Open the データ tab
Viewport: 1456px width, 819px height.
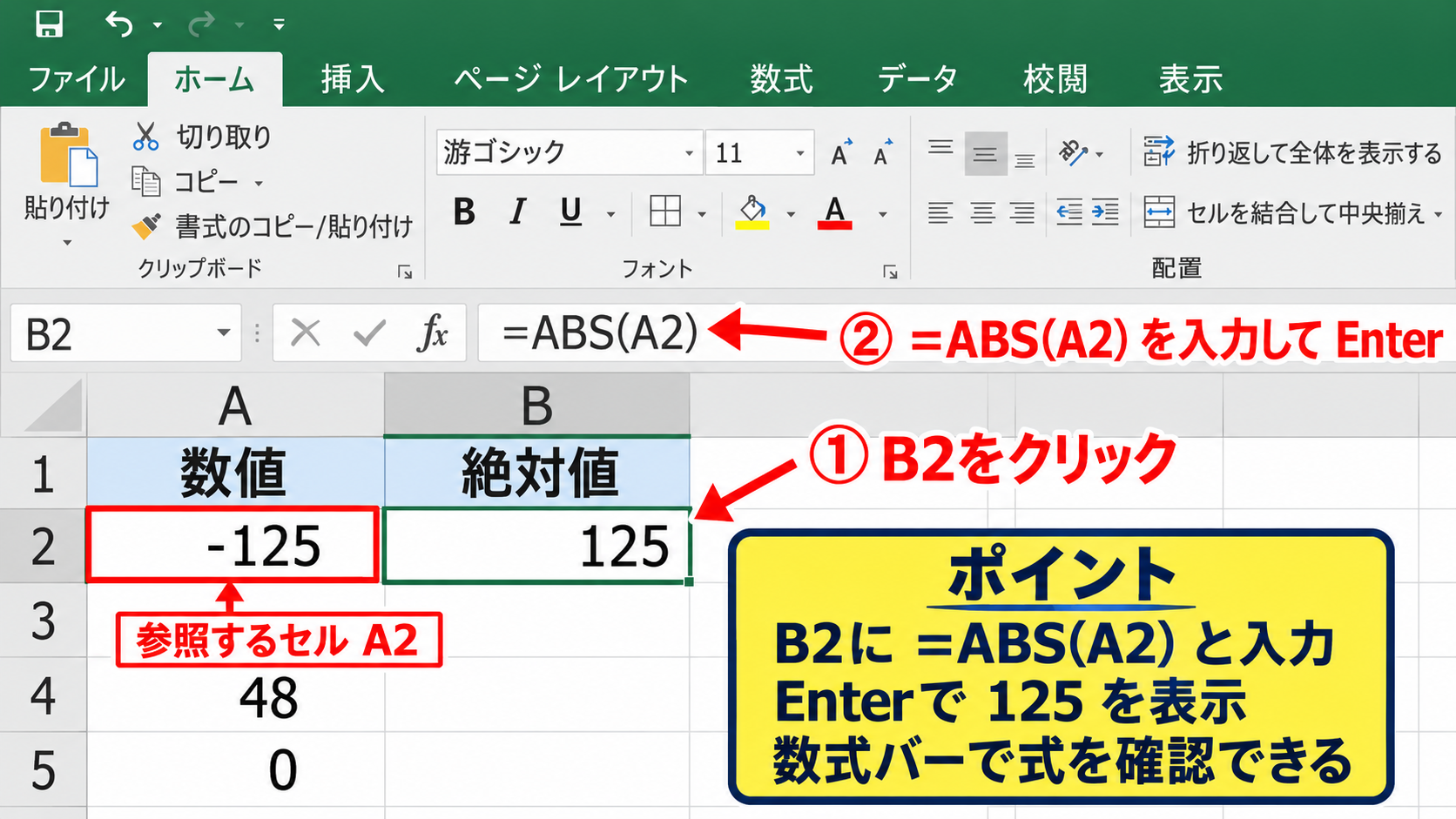[917, 79]
